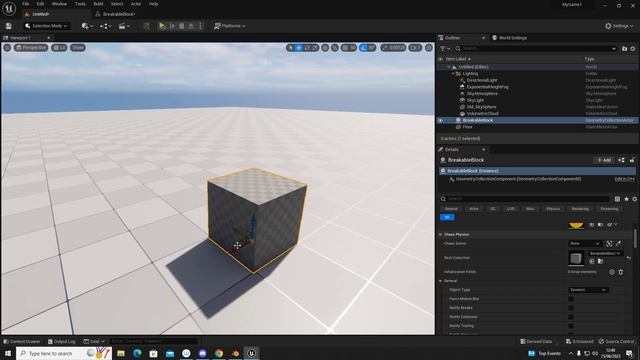The image size is (640, 360).
Task: Open the File menu
Action: pos(25,4)
